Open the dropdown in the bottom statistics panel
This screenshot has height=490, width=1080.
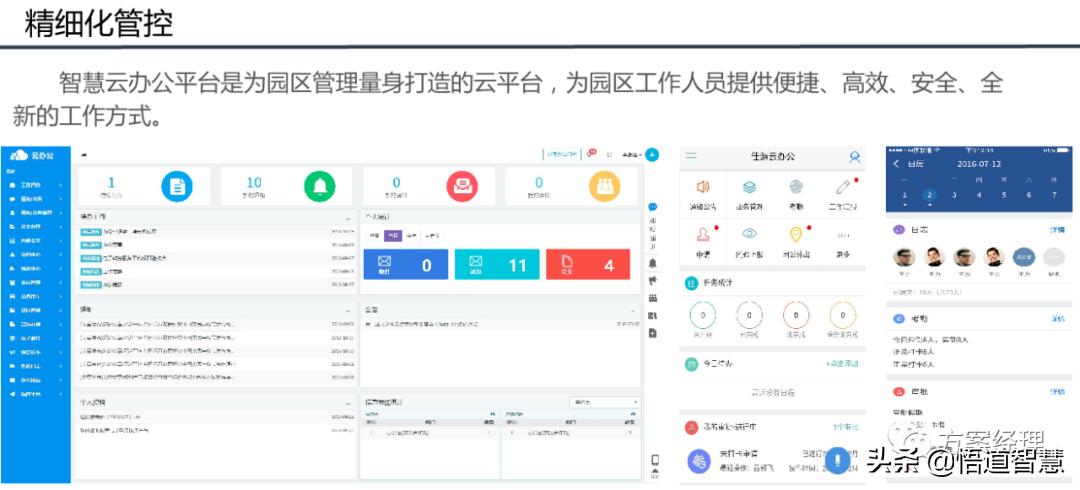[603, 402]
